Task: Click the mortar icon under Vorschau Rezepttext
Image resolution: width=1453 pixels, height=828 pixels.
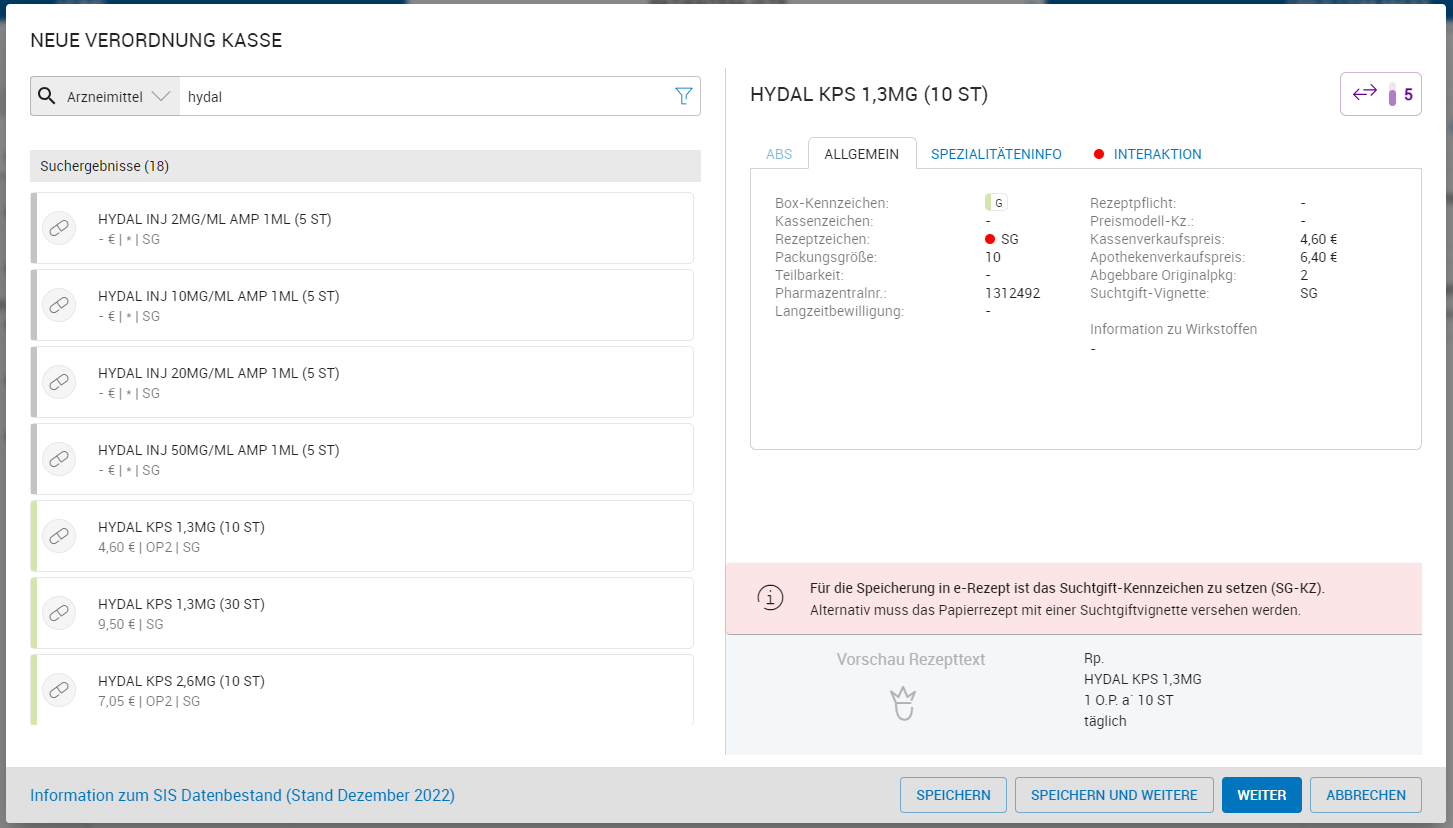Action: [904, 703]
